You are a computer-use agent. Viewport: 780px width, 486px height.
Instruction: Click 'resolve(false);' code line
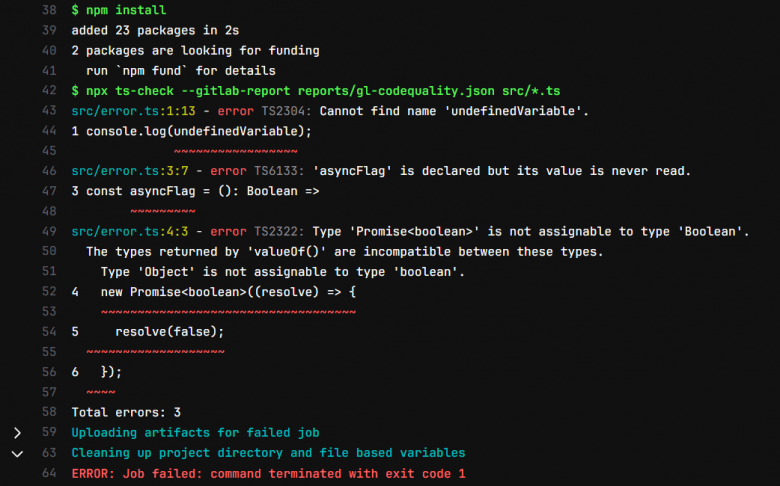pyautogui.click(x=170, y=332)
